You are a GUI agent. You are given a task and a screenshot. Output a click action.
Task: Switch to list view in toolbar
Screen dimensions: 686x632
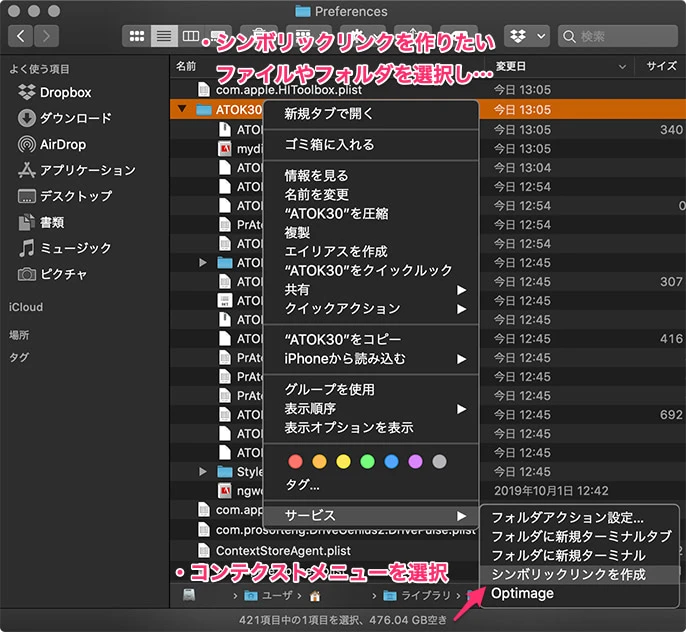(164, 36)
